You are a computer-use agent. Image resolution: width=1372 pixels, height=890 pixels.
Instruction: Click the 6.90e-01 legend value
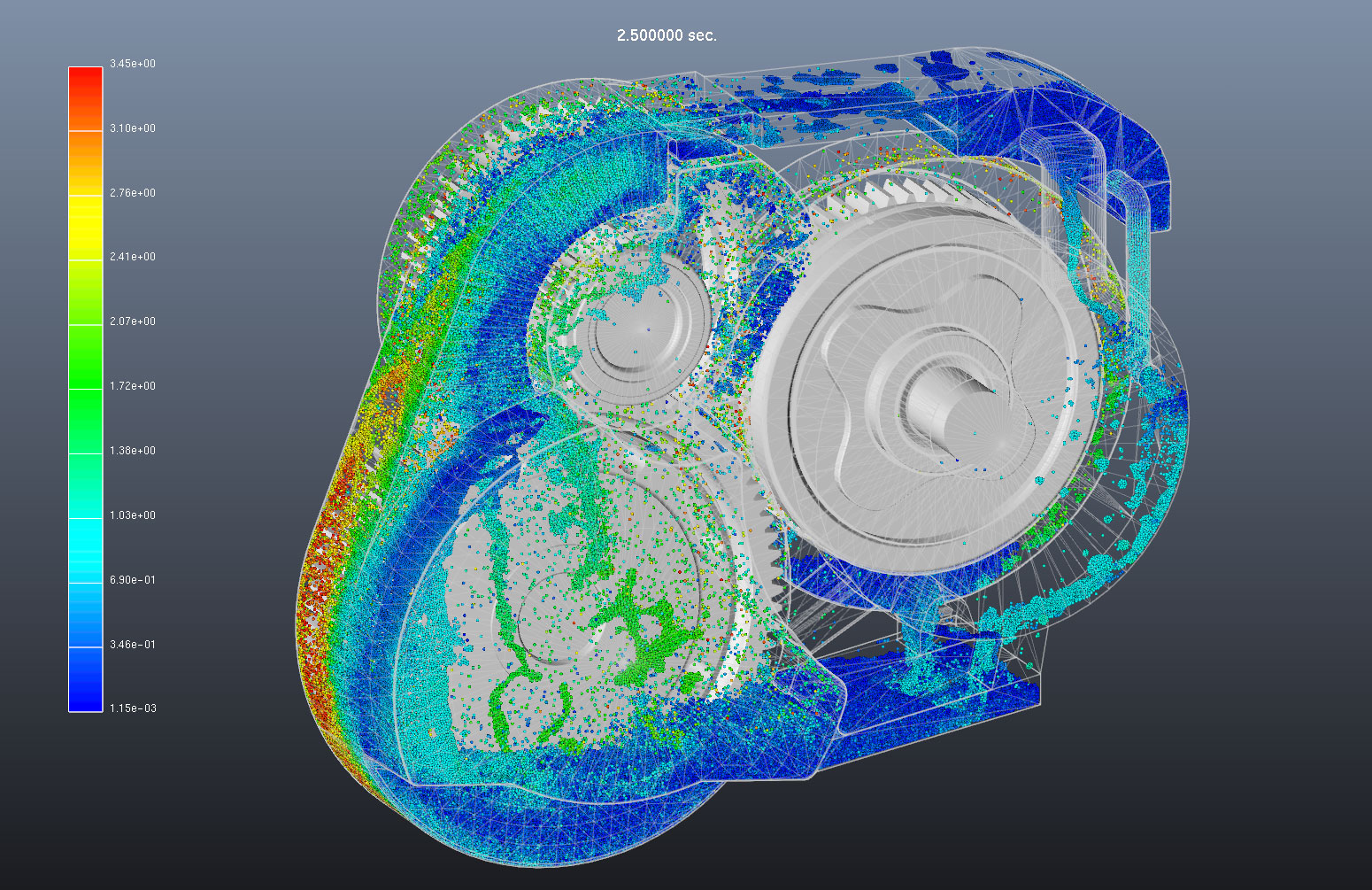pyautogui.click(x=133, y=580)
